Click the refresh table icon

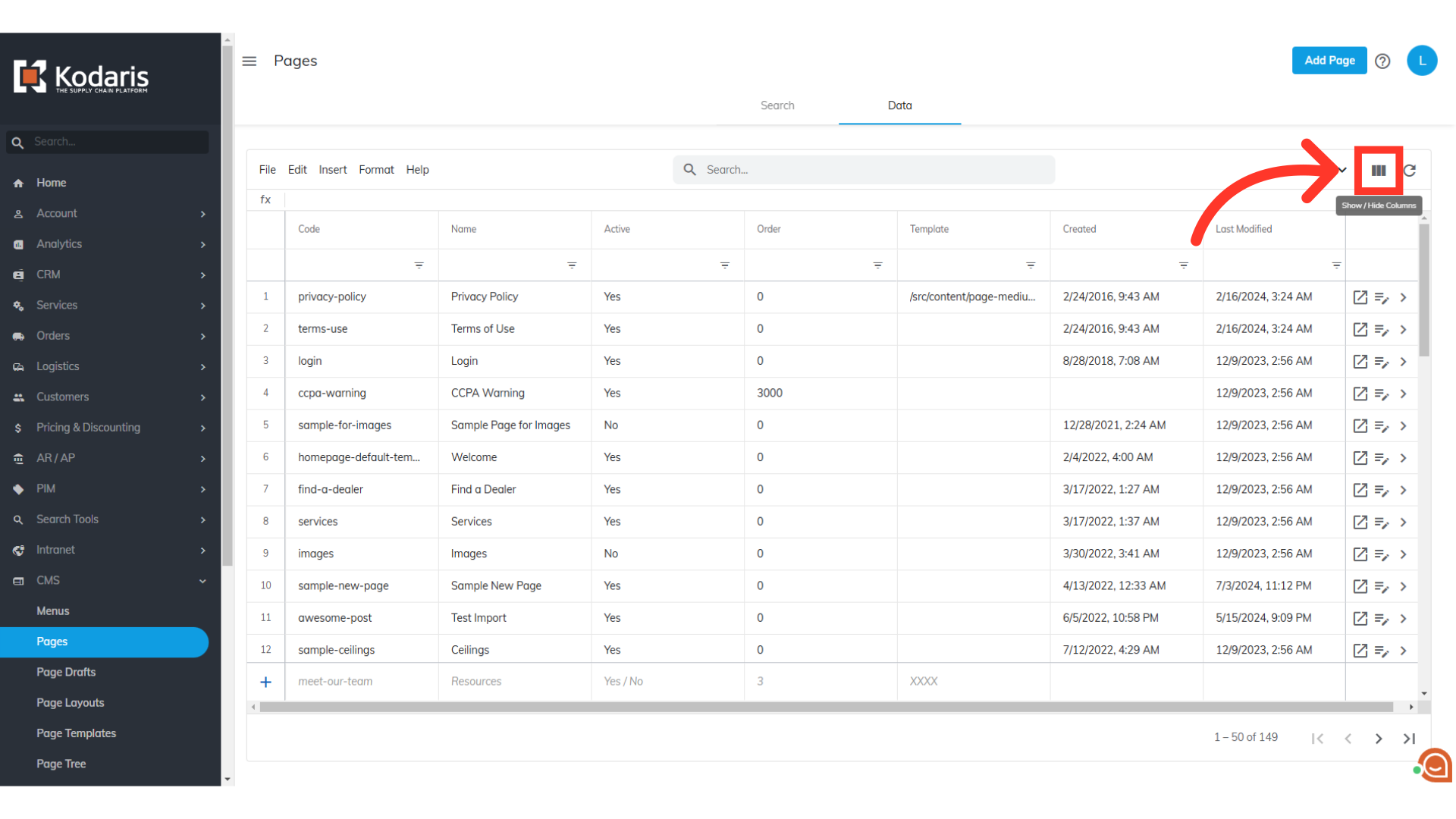point(1410,171)
